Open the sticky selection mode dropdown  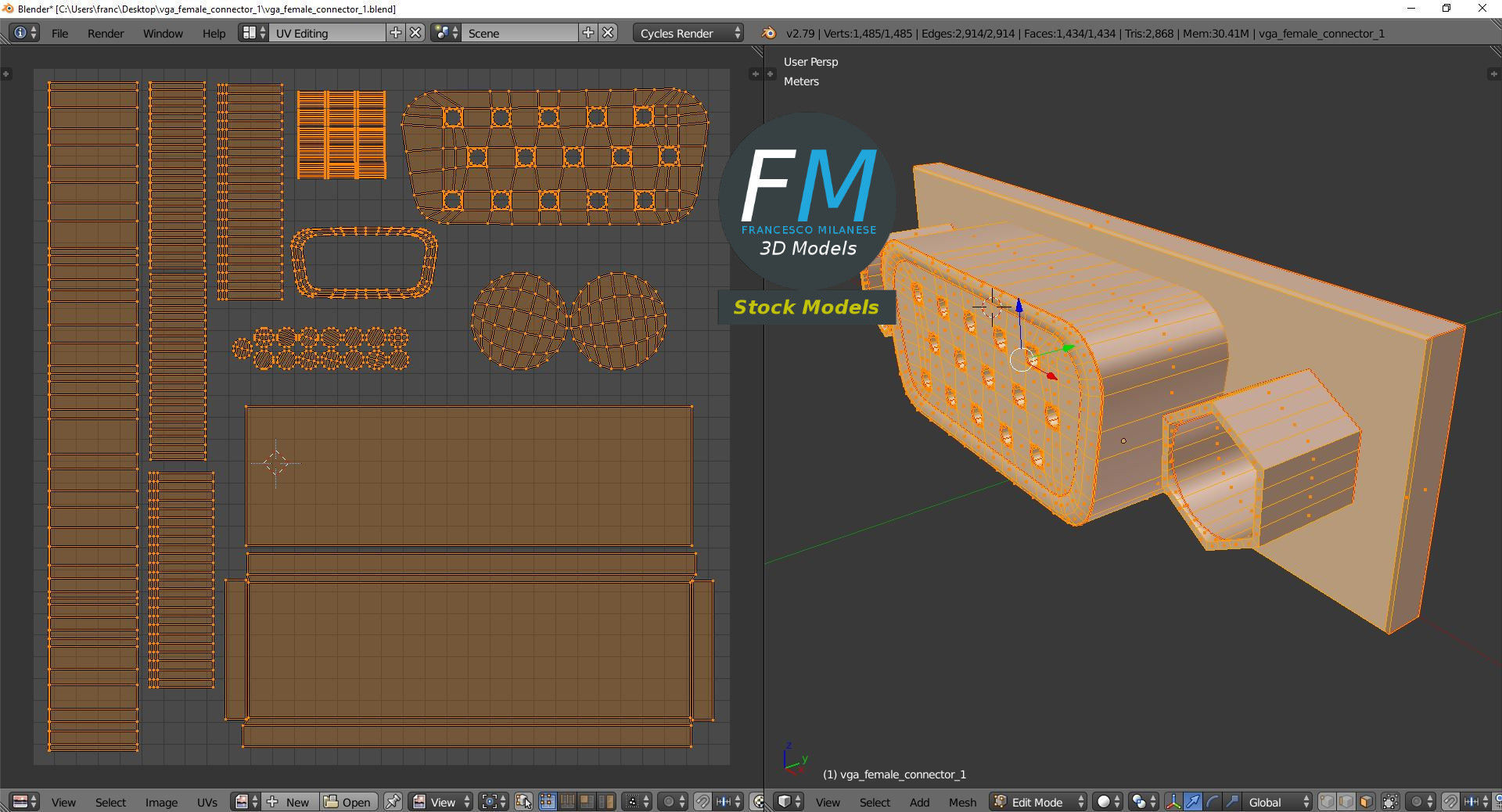point(638,802)
